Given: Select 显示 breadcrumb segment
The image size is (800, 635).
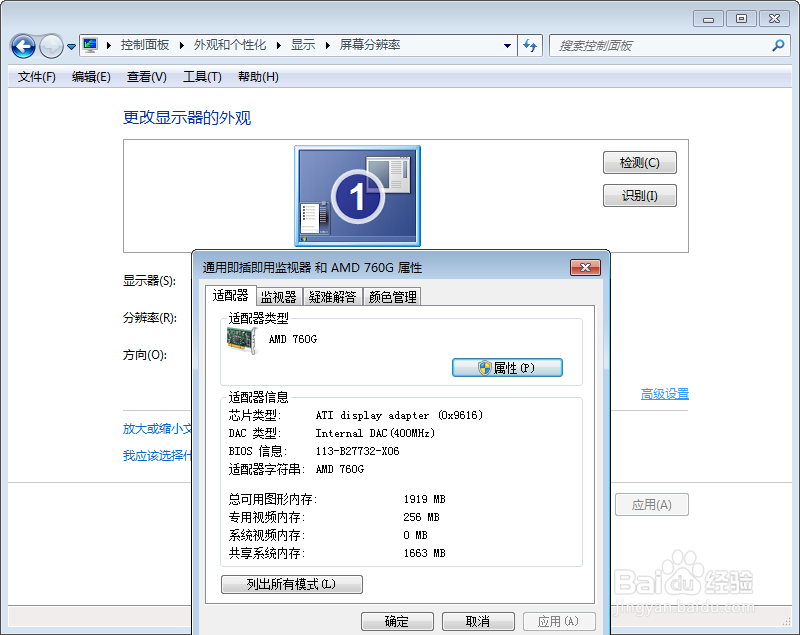Looking at the screenshot, I should (303, 45).
